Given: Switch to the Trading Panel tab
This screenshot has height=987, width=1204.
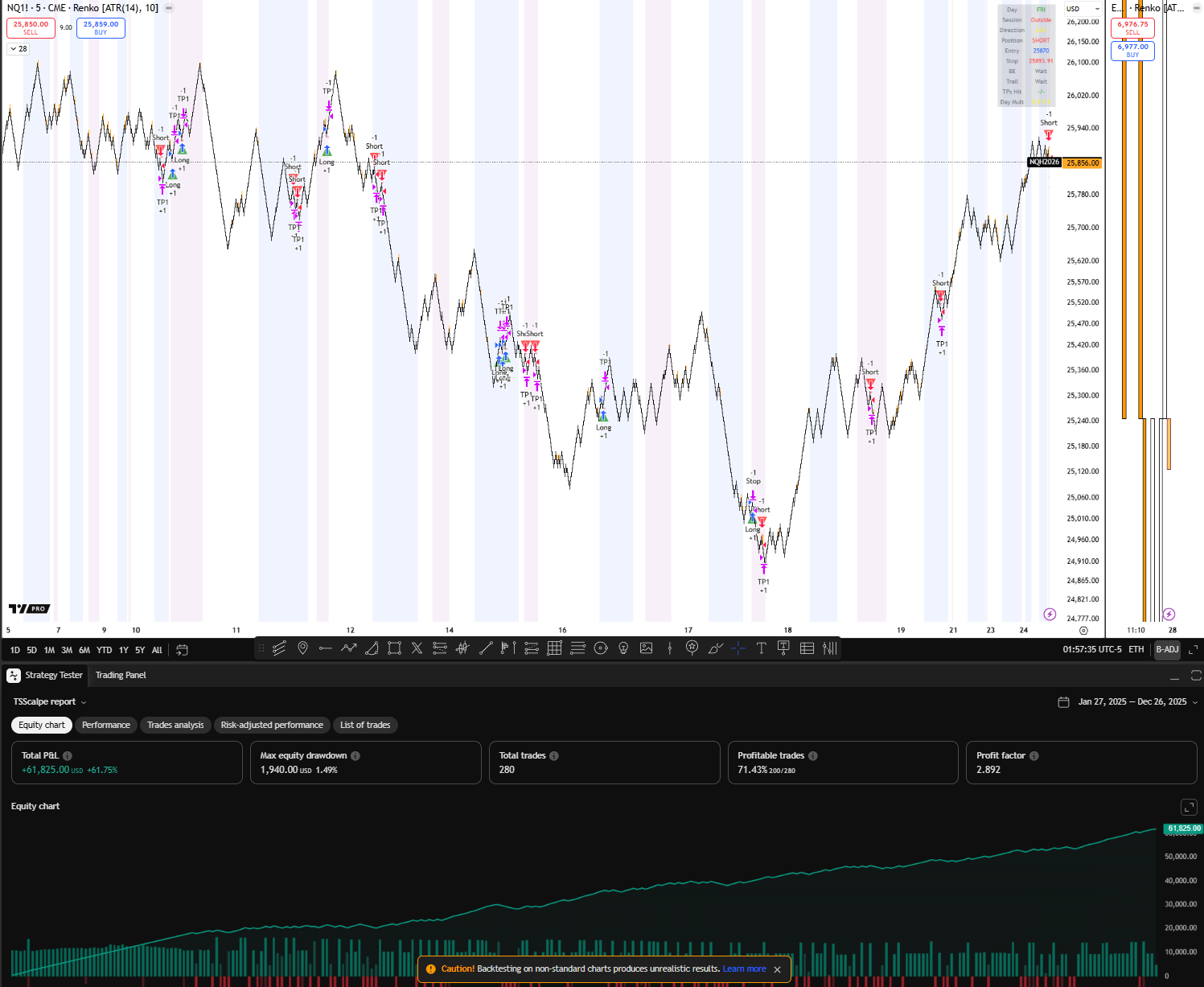Looking at the screenshot, I should (120, 675).
